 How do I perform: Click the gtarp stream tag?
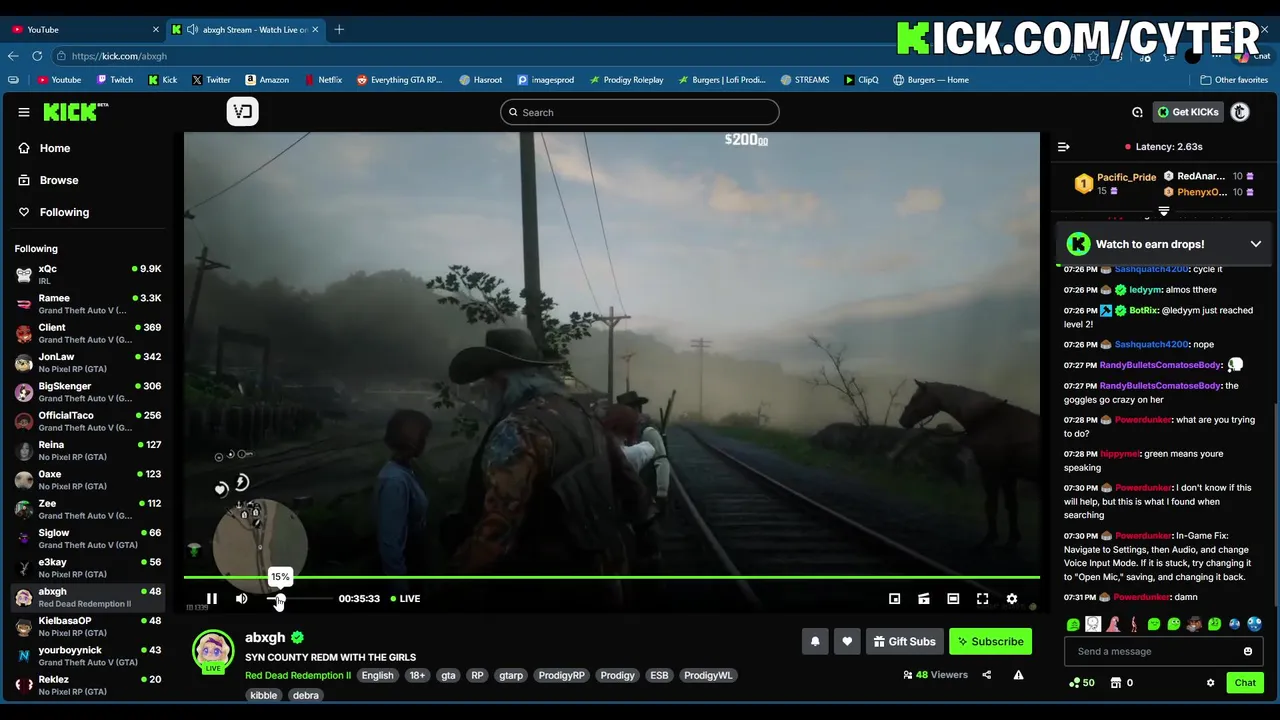click(511, 675)
